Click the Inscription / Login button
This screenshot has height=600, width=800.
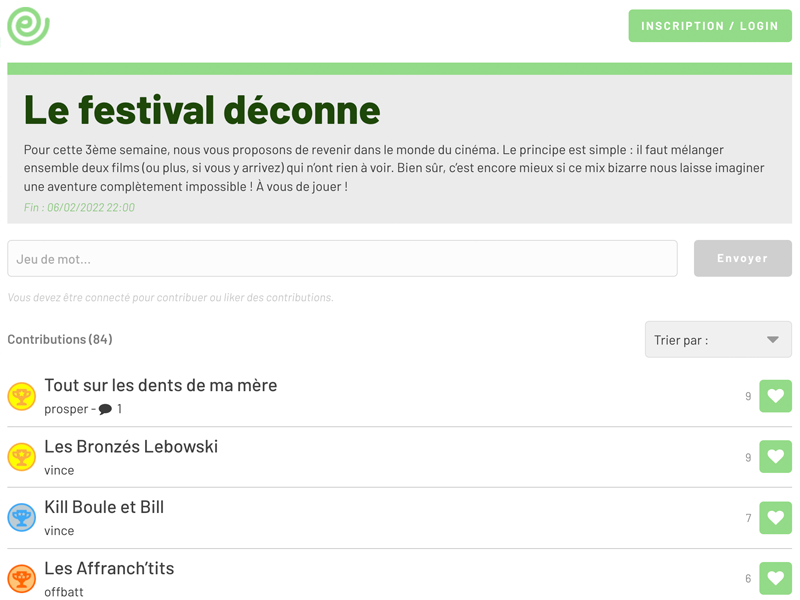(709, 26)
